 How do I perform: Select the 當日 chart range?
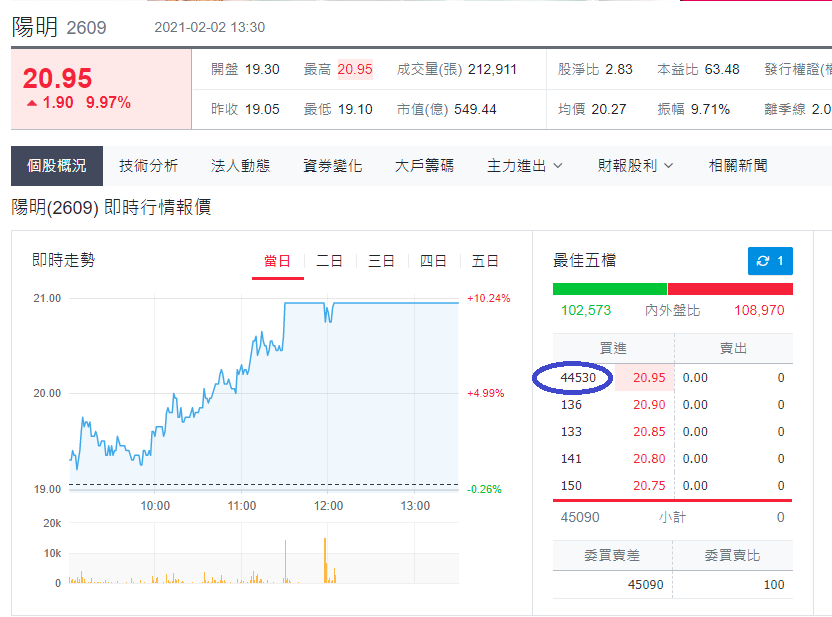(278, 261)
